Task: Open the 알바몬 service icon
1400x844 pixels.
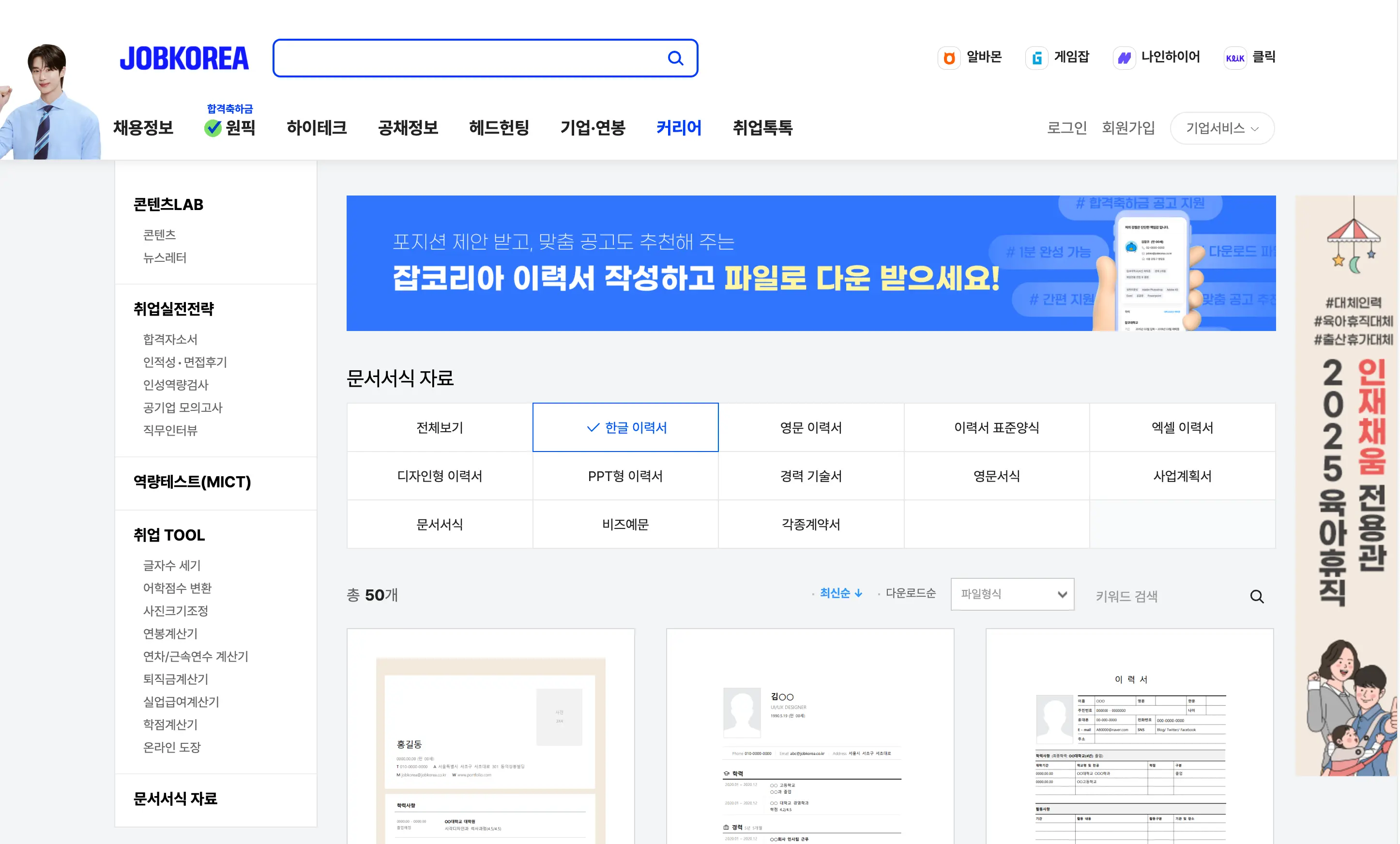Action: [949, 58]
